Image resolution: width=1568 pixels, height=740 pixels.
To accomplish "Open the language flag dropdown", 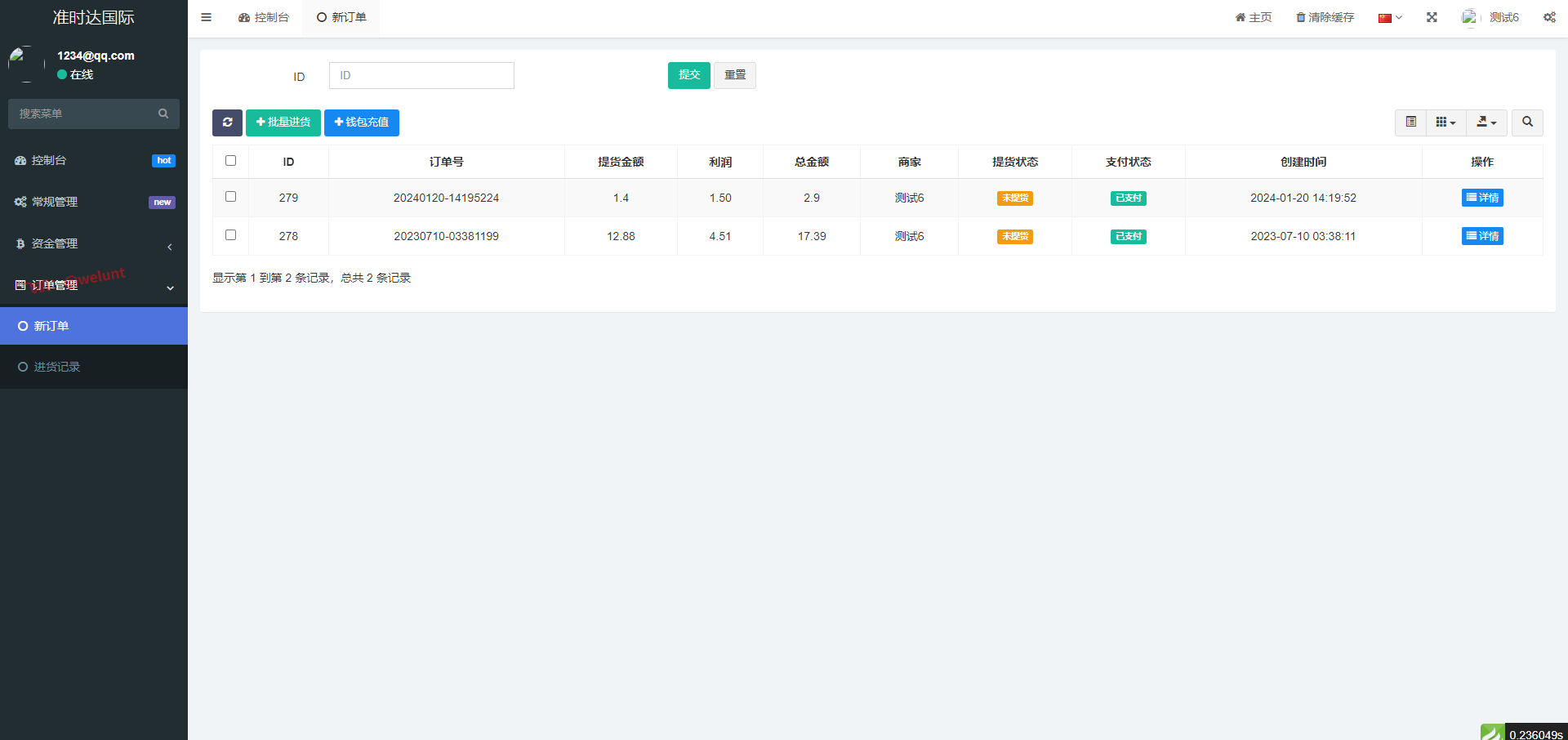I will pos(1389,17).
